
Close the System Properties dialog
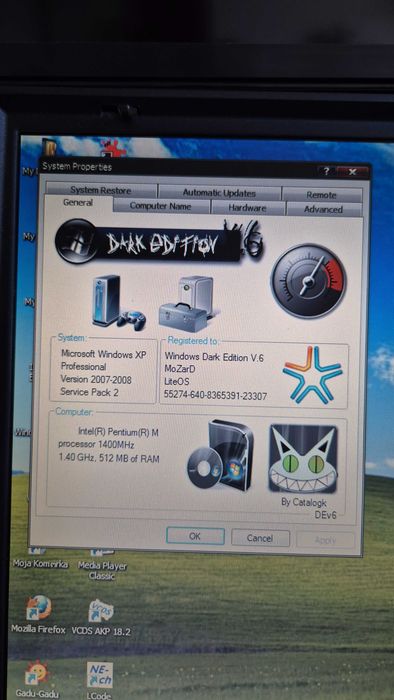tap(353, 172)
